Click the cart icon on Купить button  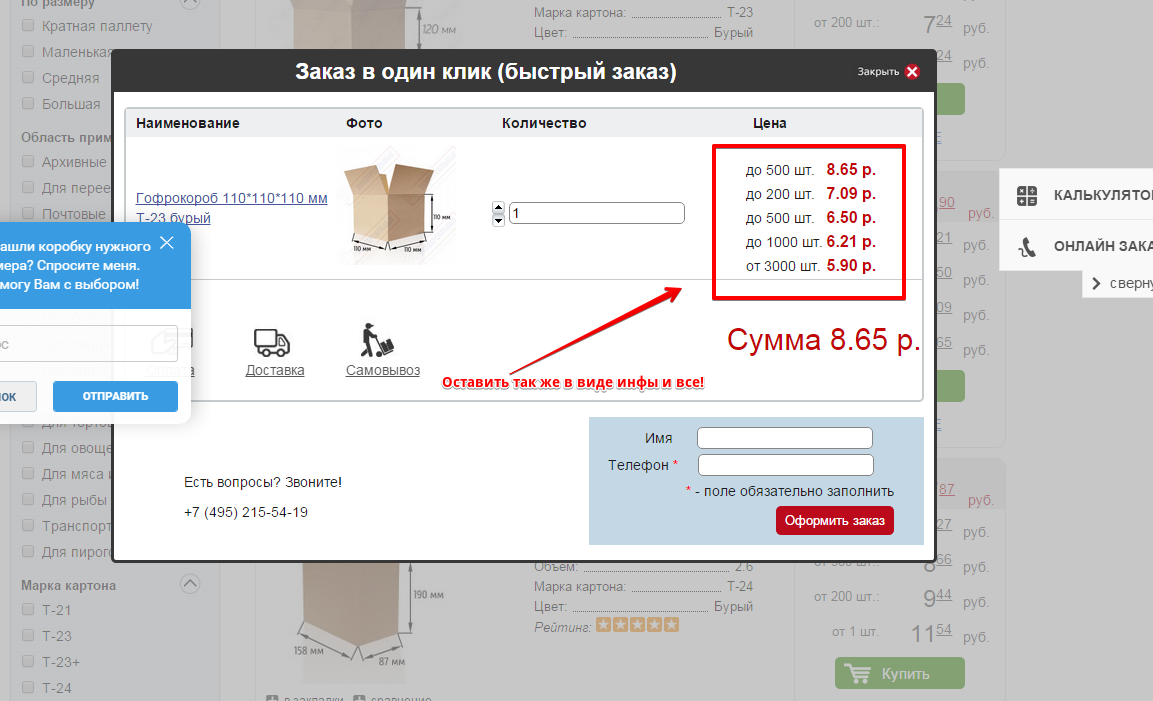coord(858,673)
